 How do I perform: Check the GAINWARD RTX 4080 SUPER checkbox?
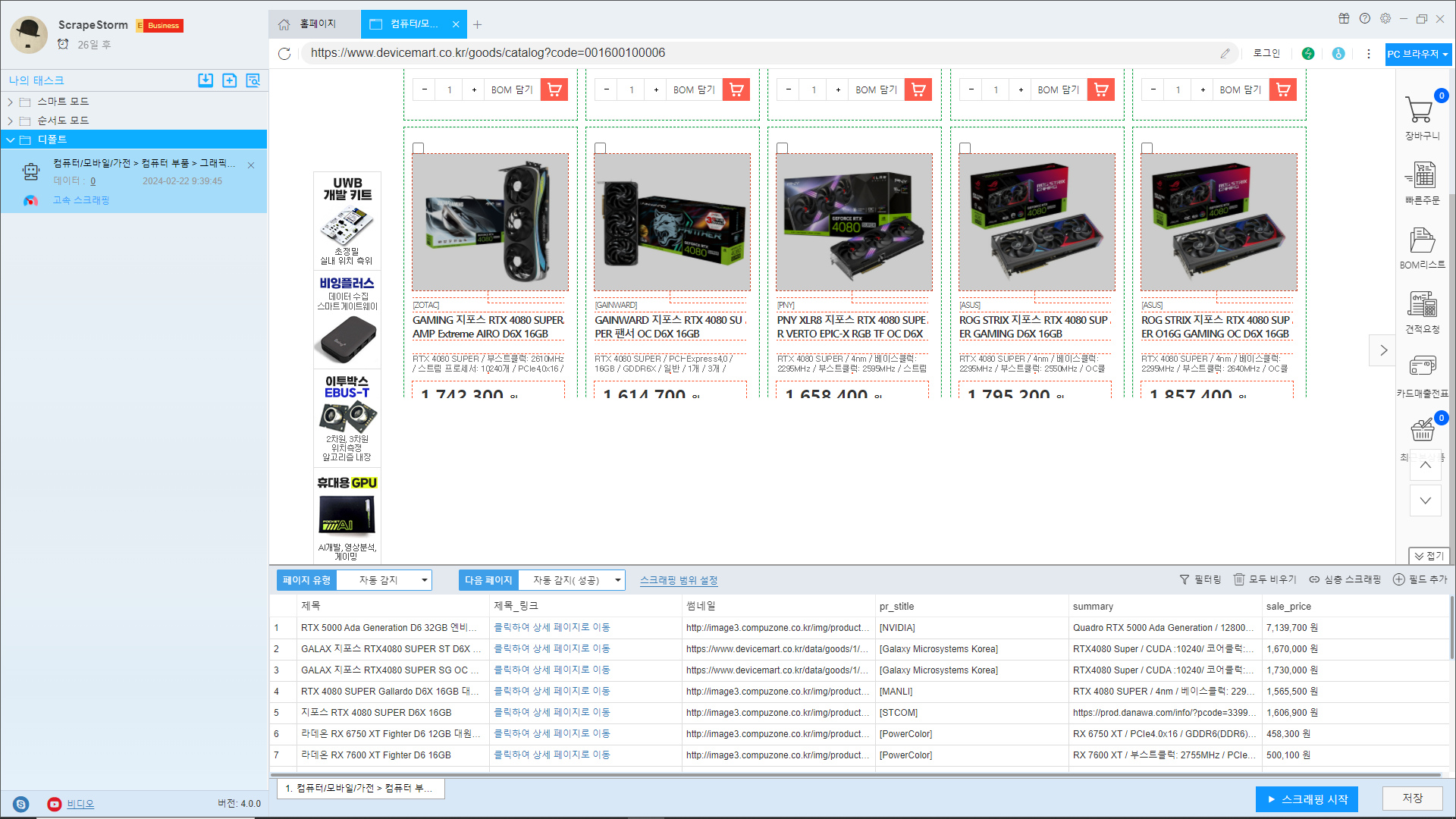pyautogui.click(x=600, y=149)
